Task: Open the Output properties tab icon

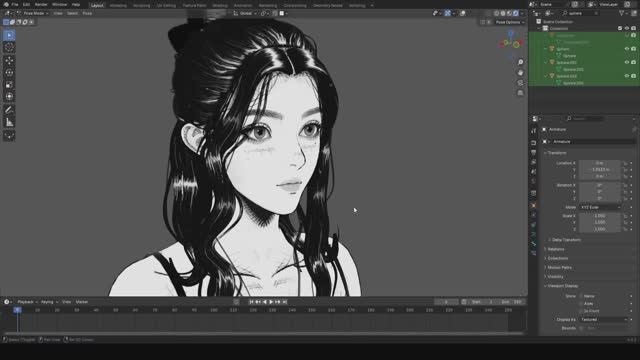Action: [533, 152]
